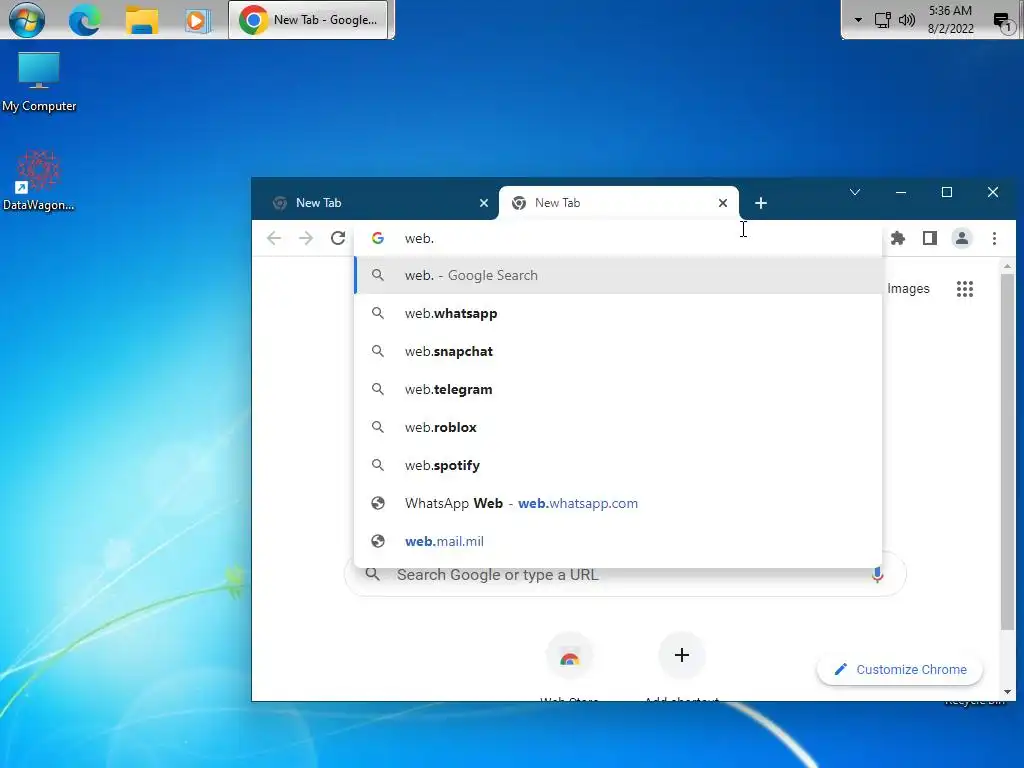This screenshot has height=768, width=1024.
Task: Select the DataWagon desktop shortcut
Action: click(x=39, y=181)
